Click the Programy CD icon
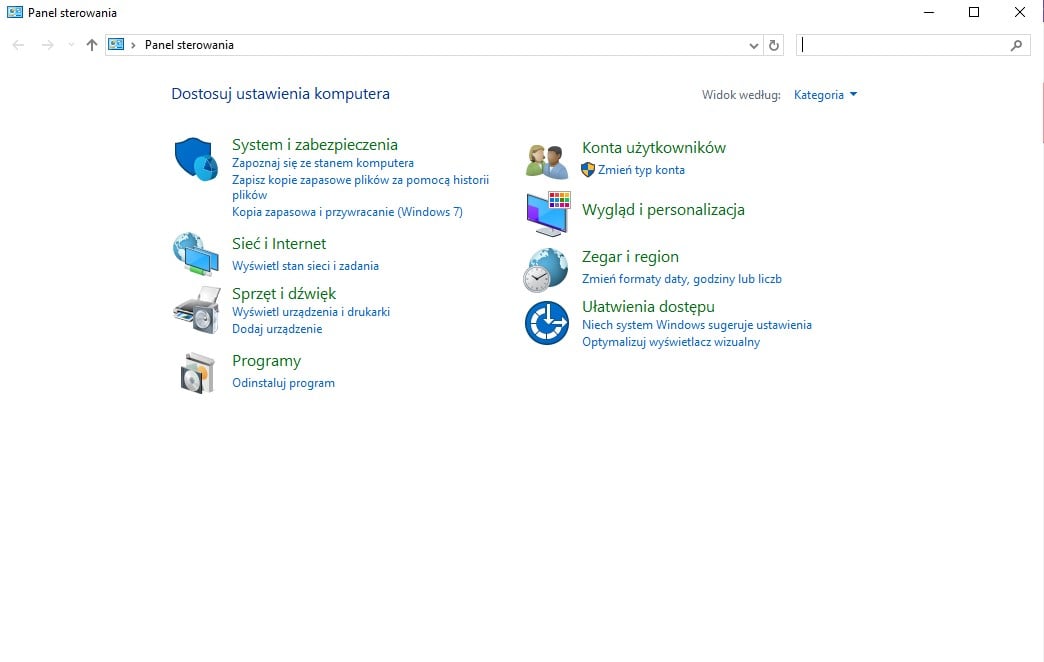Screen dimensions: 1044x662 196,372
